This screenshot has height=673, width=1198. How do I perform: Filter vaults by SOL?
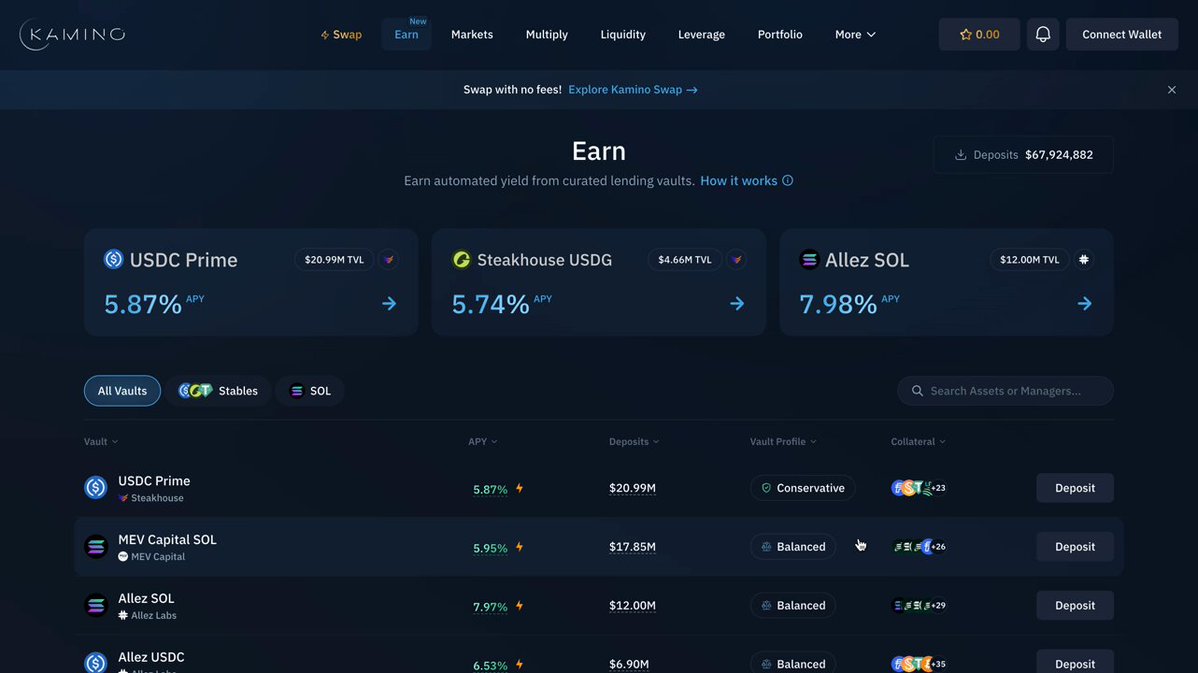click(x=310, y=390)
